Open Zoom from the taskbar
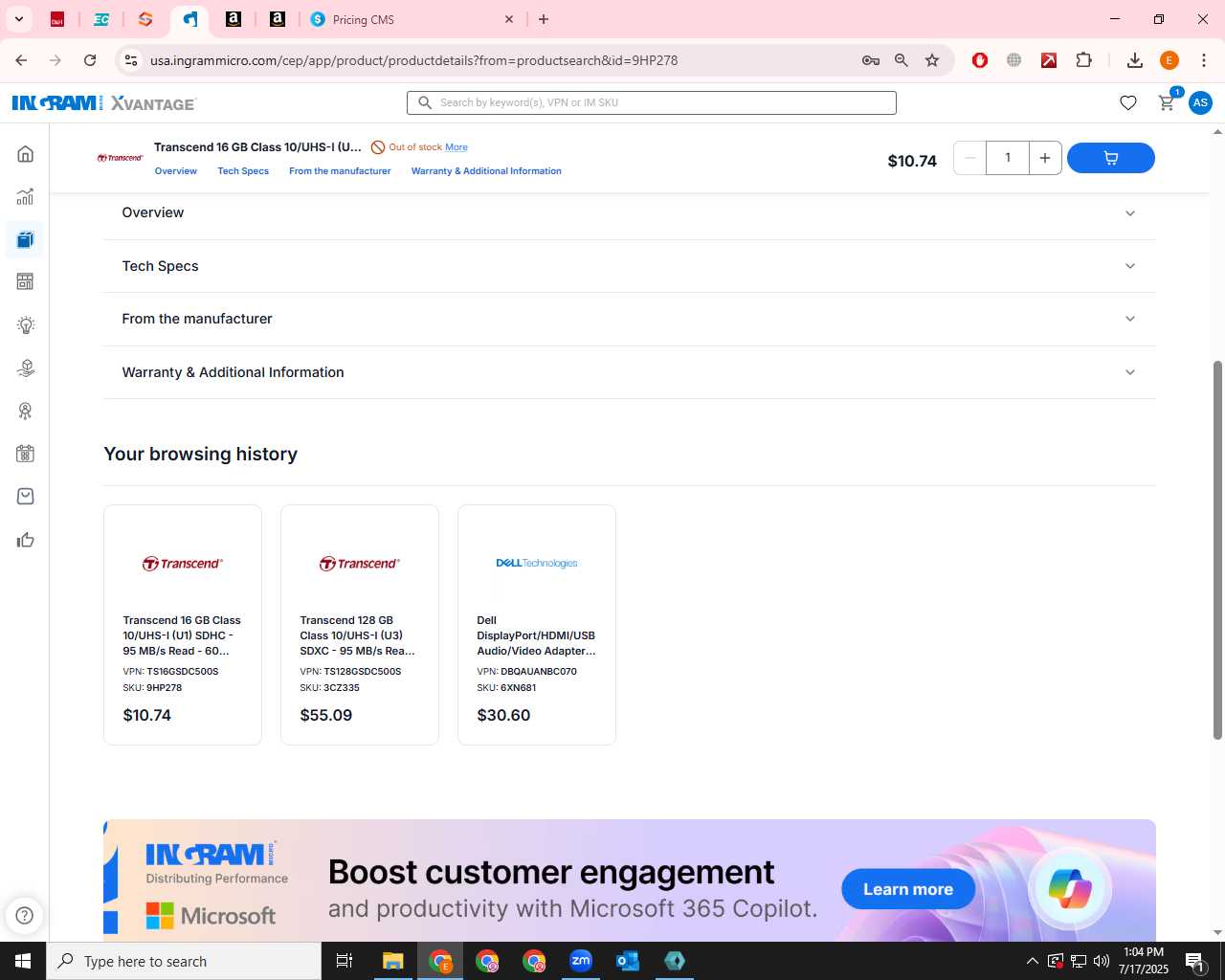 [581, 961]
